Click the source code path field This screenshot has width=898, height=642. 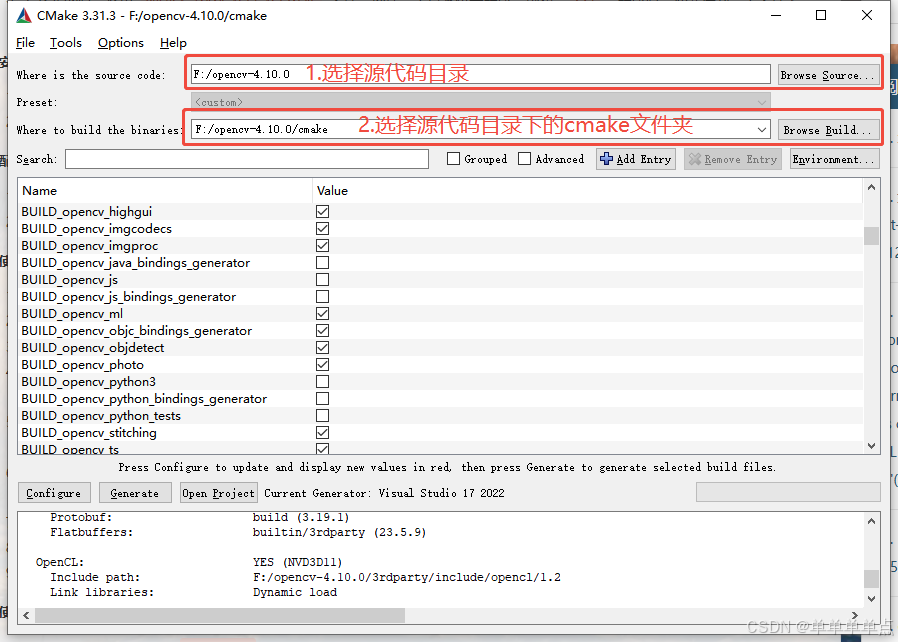[480, 74]
